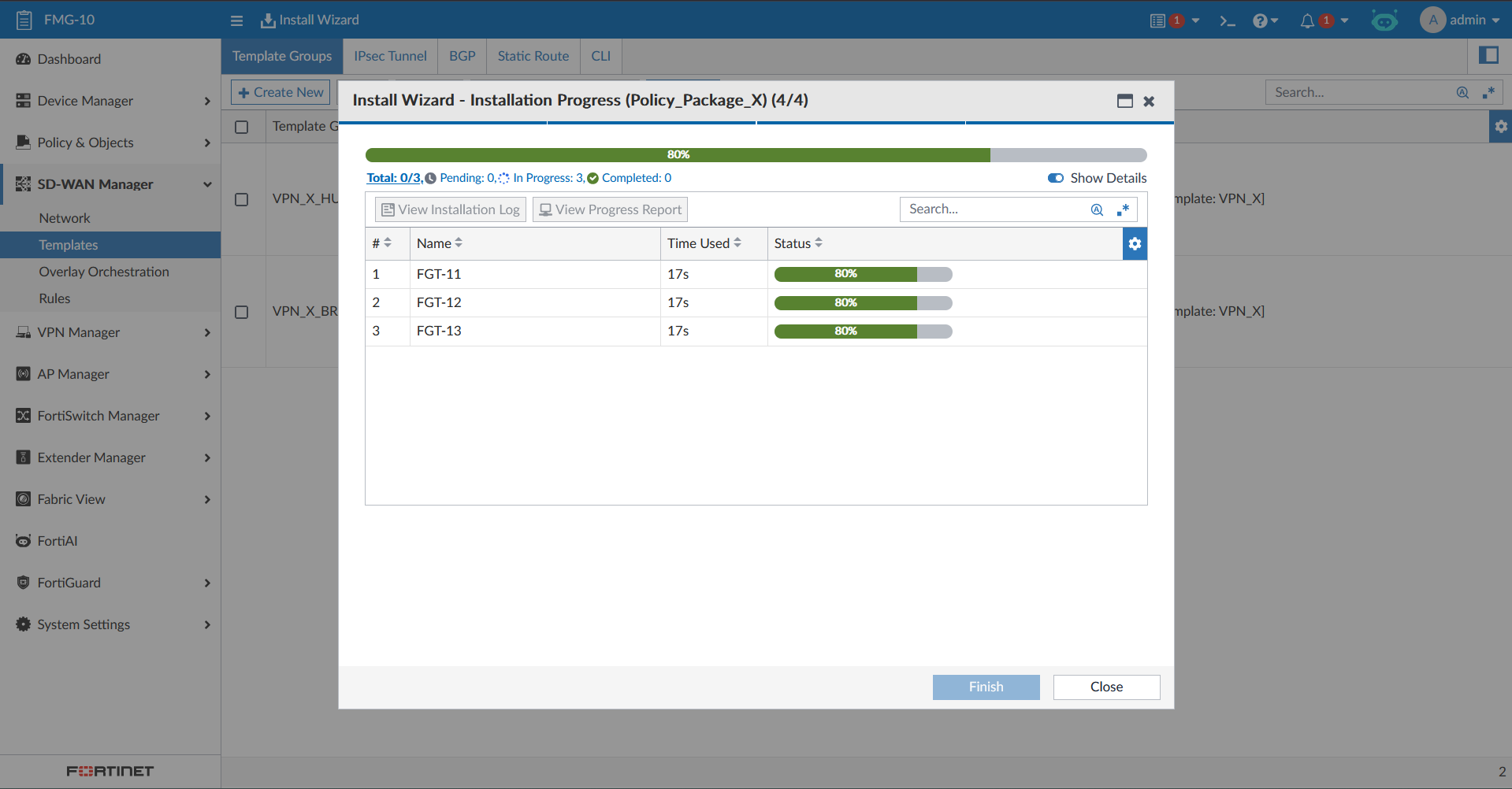
Task: Open the CLI console icon in header
Action: 1227,20
